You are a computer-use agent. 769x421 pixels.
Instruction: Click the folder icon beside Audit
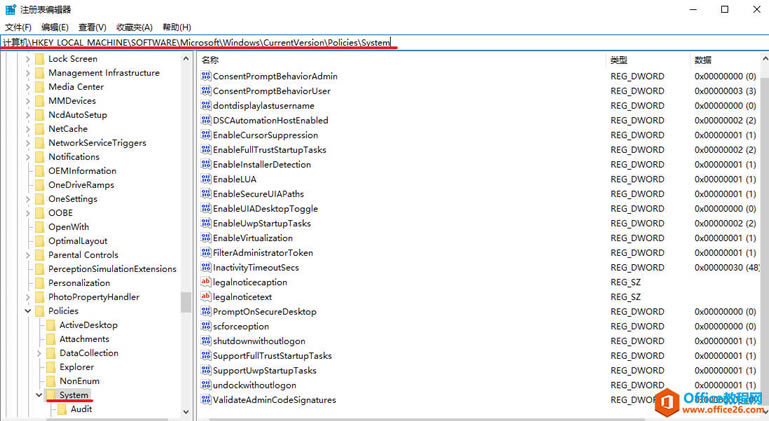[62, 409]
